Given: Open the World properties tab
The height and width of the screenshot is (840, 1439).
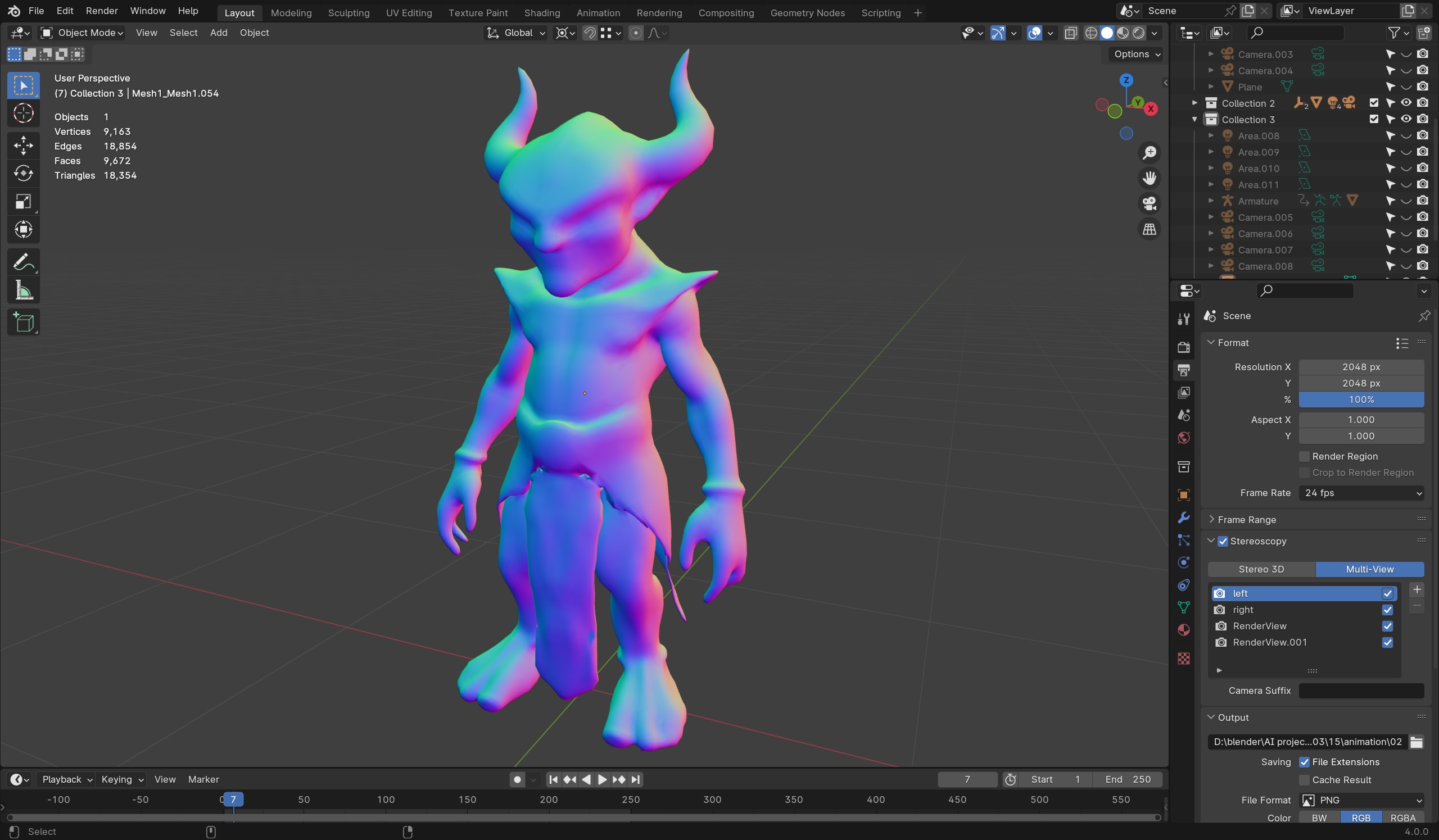Looking at the screenshot, I should (x=1183, y=438).
